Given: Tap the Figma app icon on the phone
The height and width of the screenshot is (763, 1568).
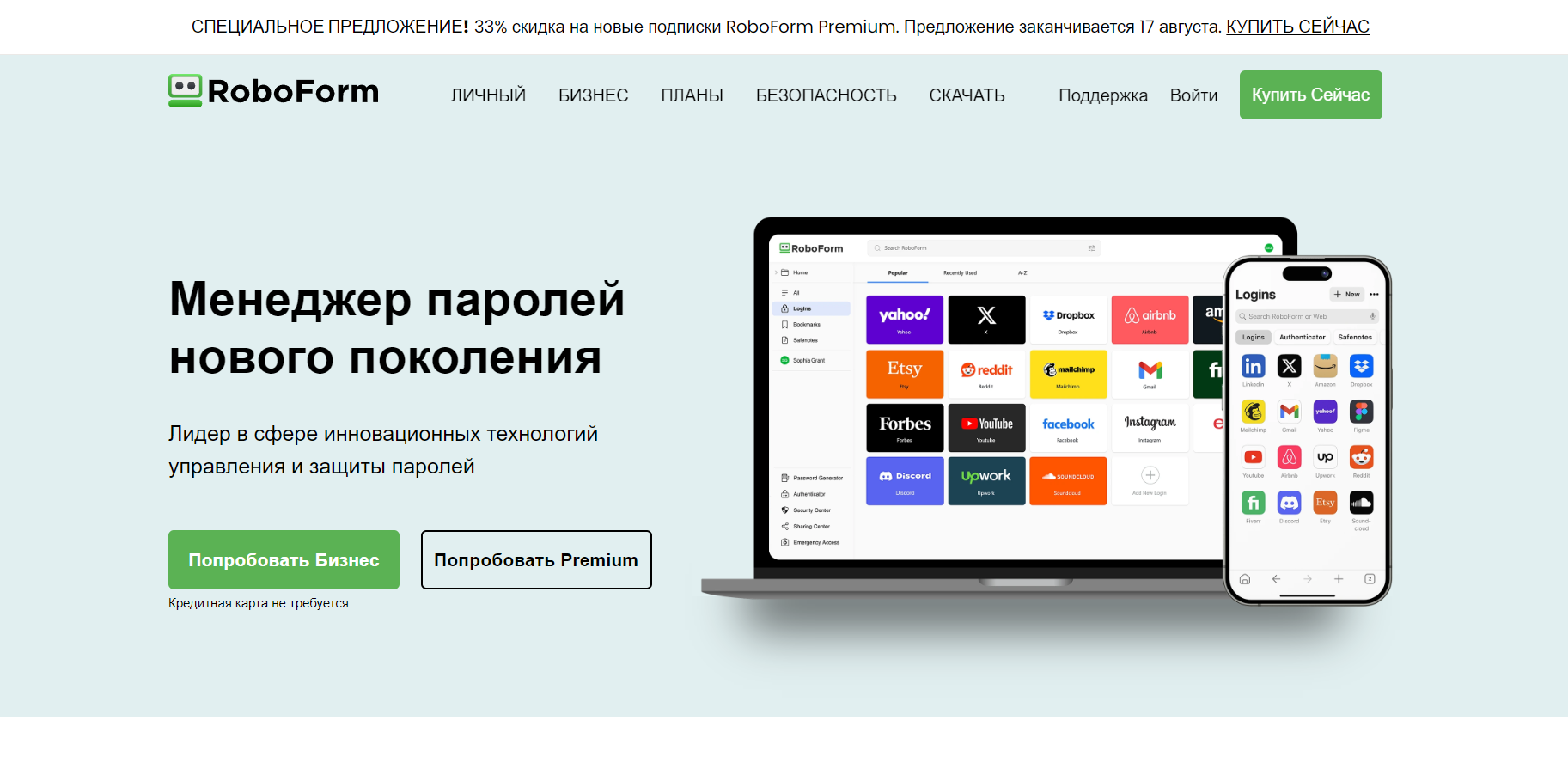Looking at the screenshot, I should tap(1361, 412).
